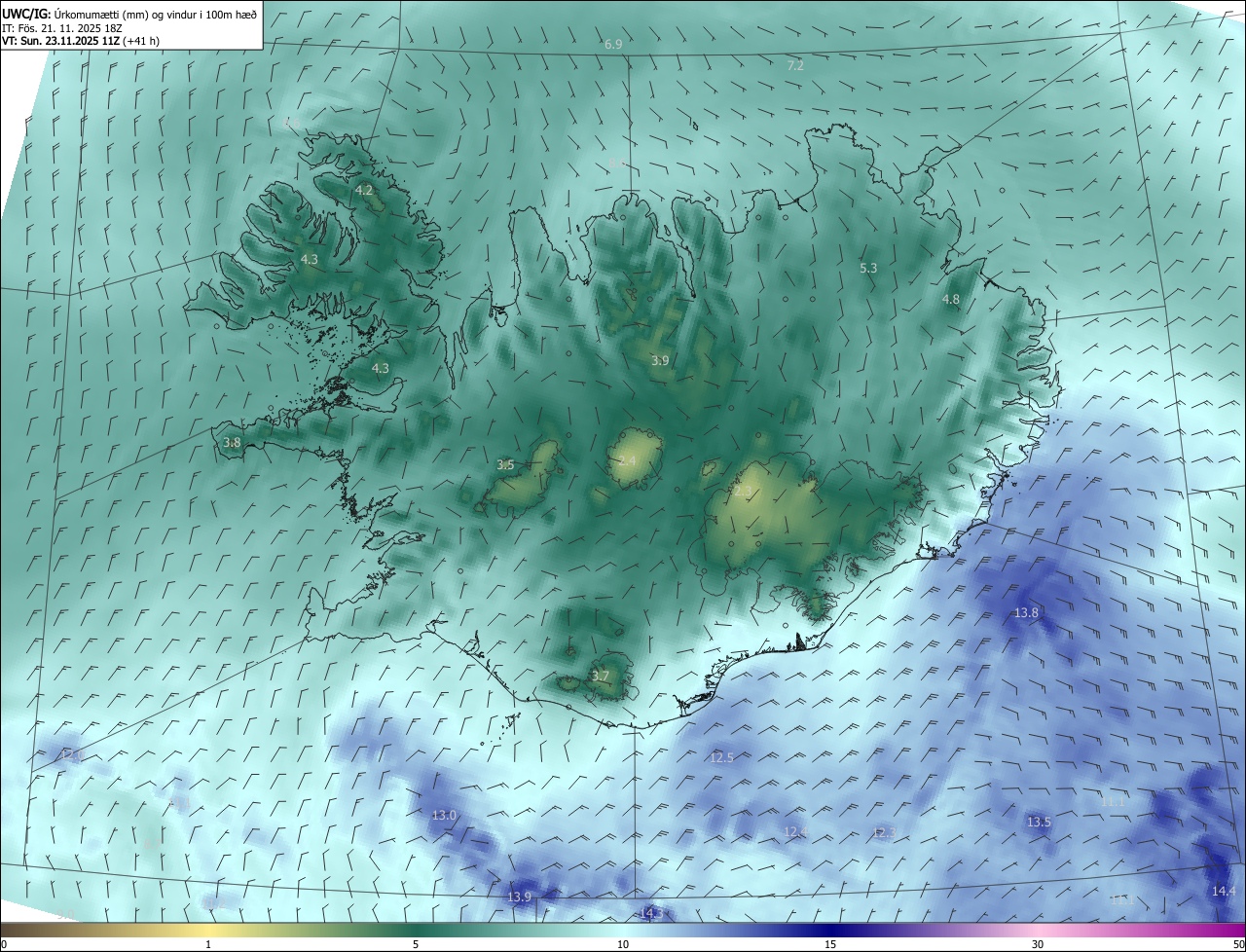
Task: Click the 3.8 value label on Snæfellsnes
Action: (232, 443)
